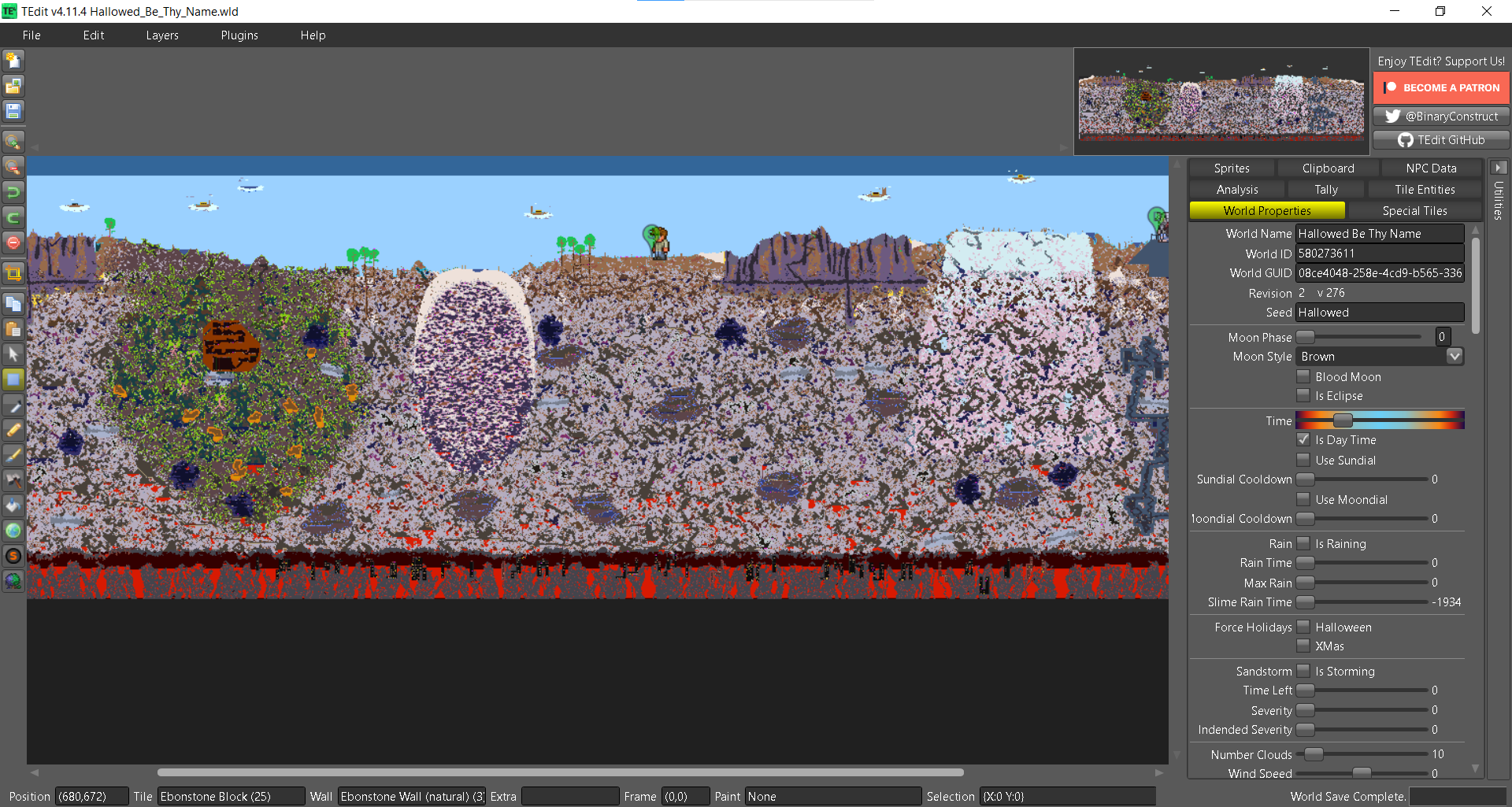The image size is (1512, 807).
Task: Enable the Use Moondial checkbox
Action: pyautogui.click(x=1303, y=499)
